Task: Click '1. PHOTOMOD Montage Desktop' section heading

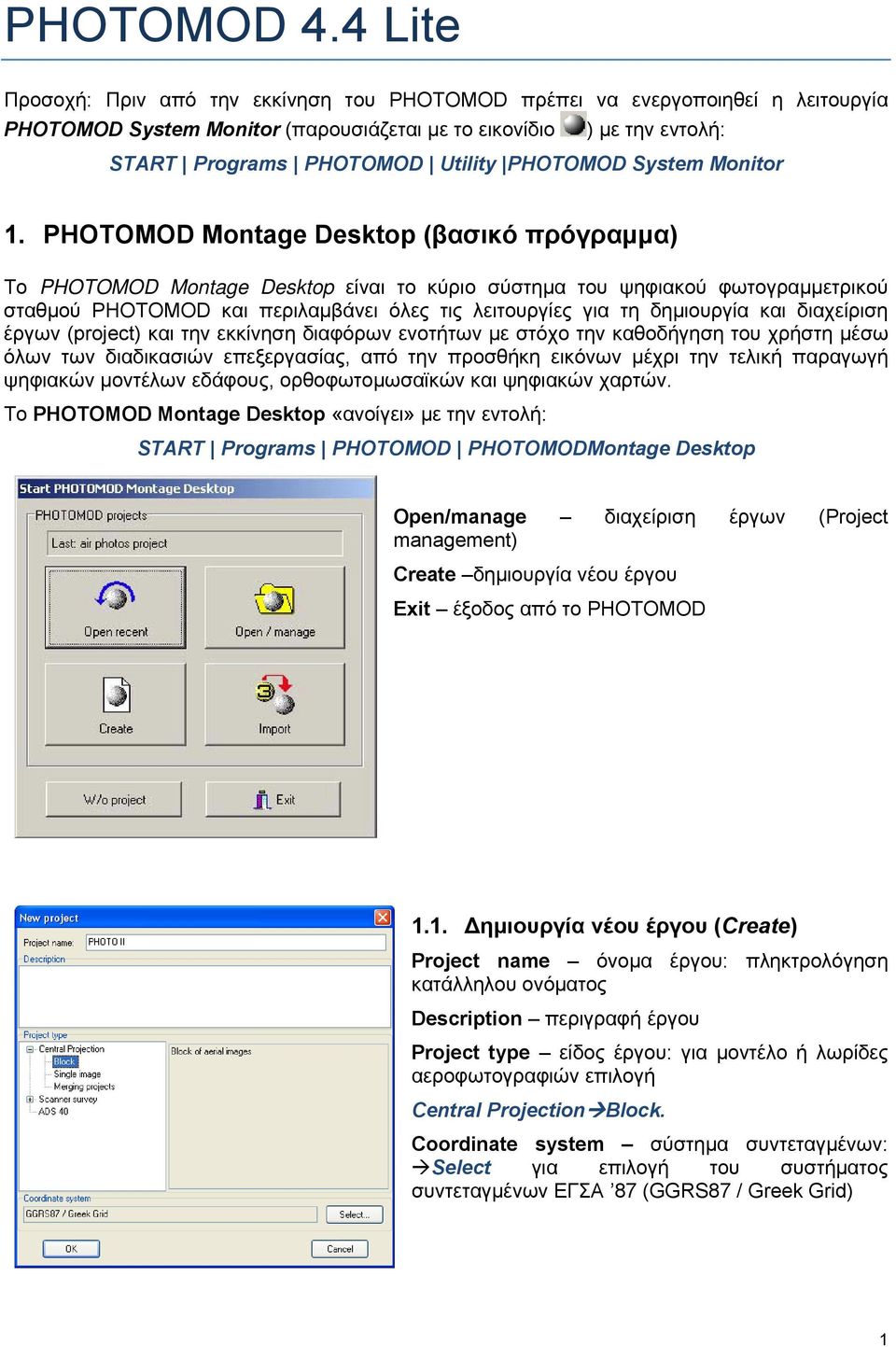Action: pos(341,234)
